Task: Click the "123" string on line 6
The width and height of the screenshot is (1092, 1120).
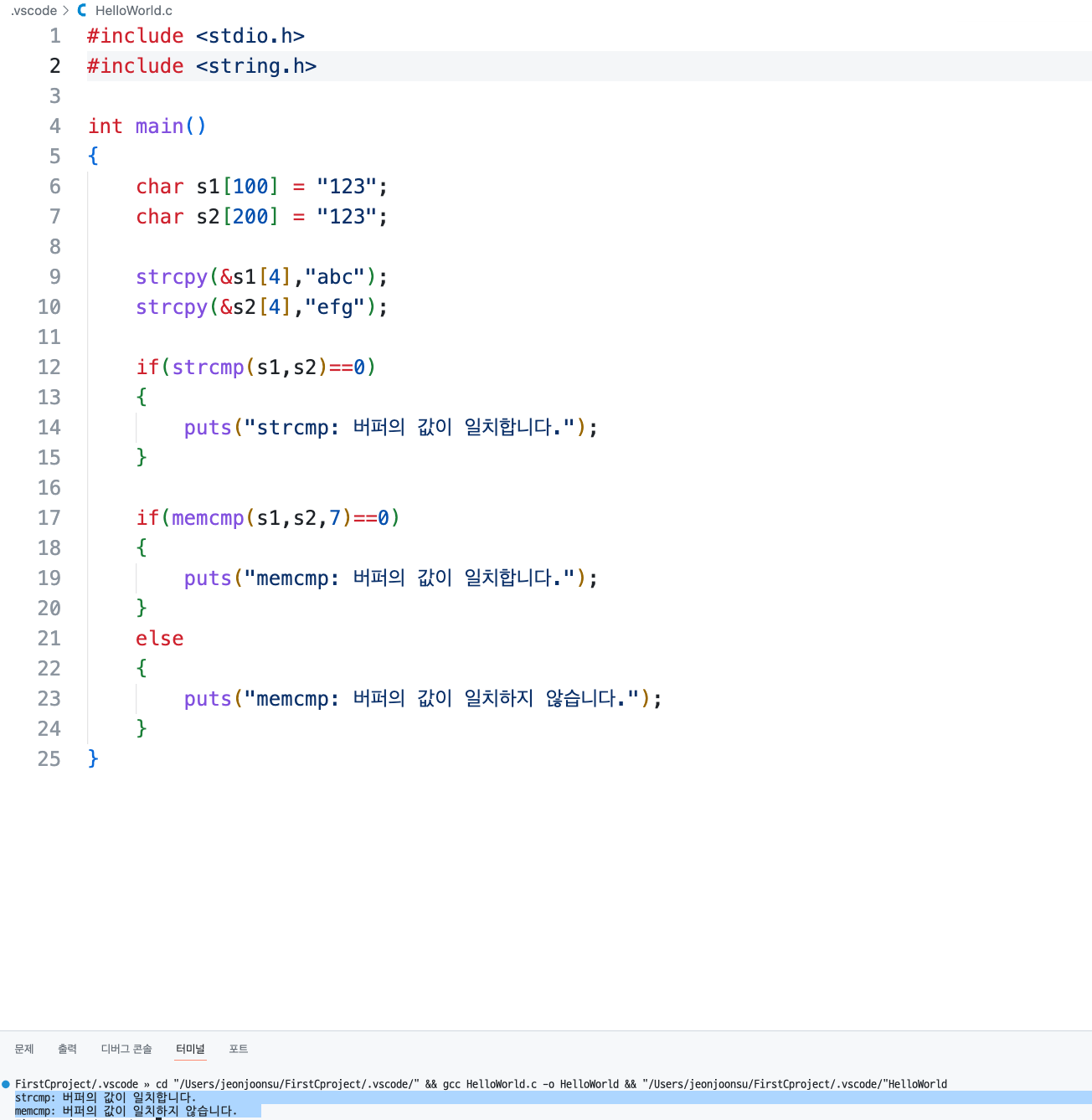Action: point(347,187)
